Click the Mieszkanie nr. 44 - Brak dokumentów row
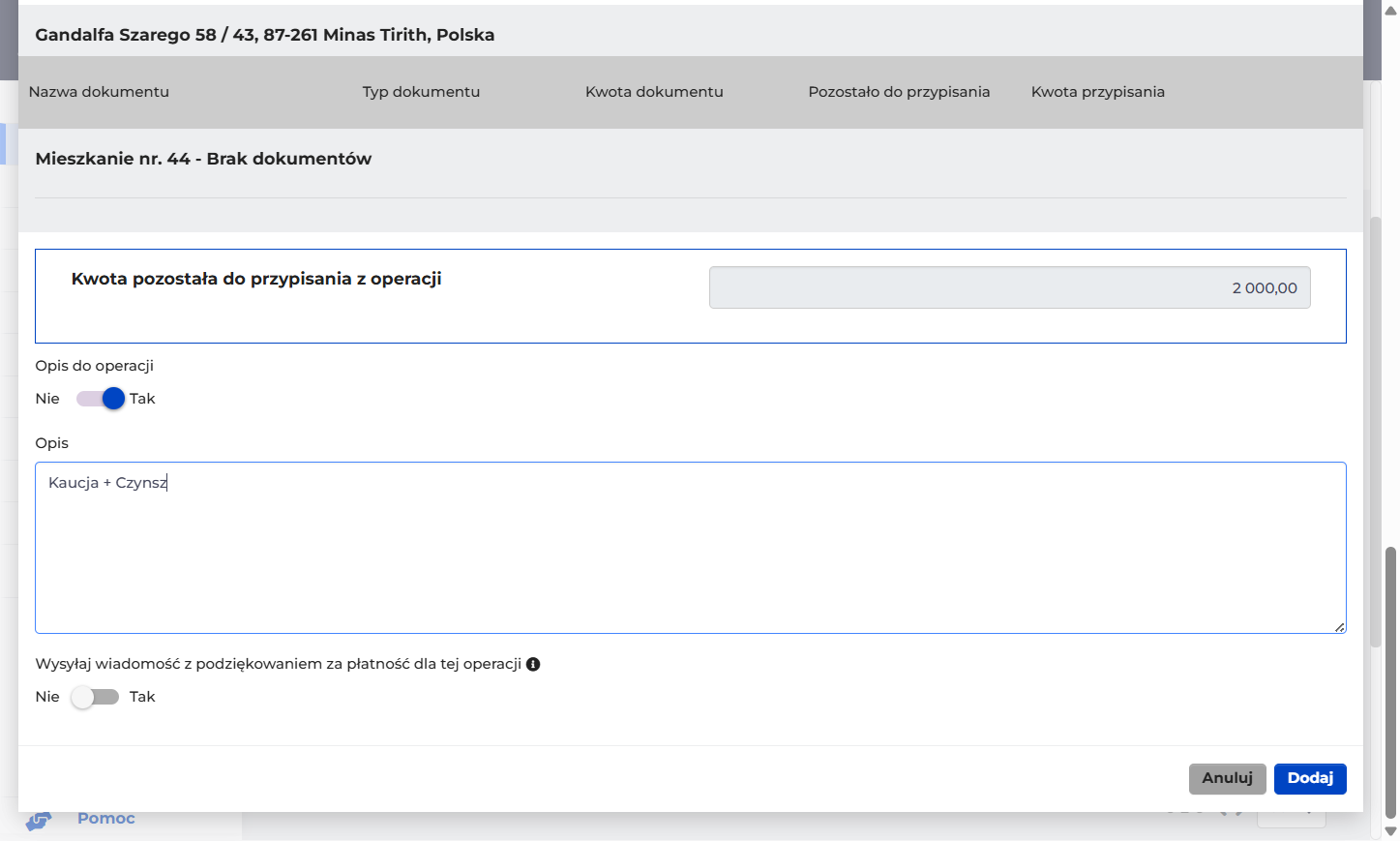This screenshot has height=841, width=1400. [x=203, y=159]
